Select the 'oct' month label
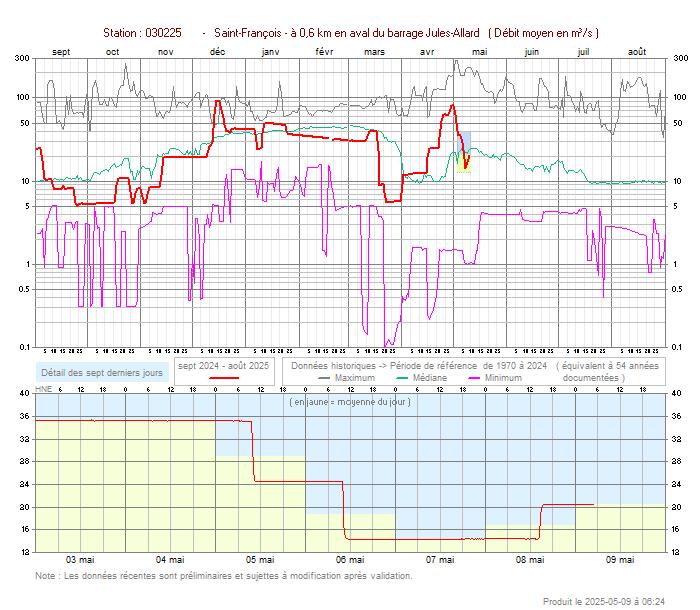Image resolution: width=700 pixels, height=610 pixels. 112,52
